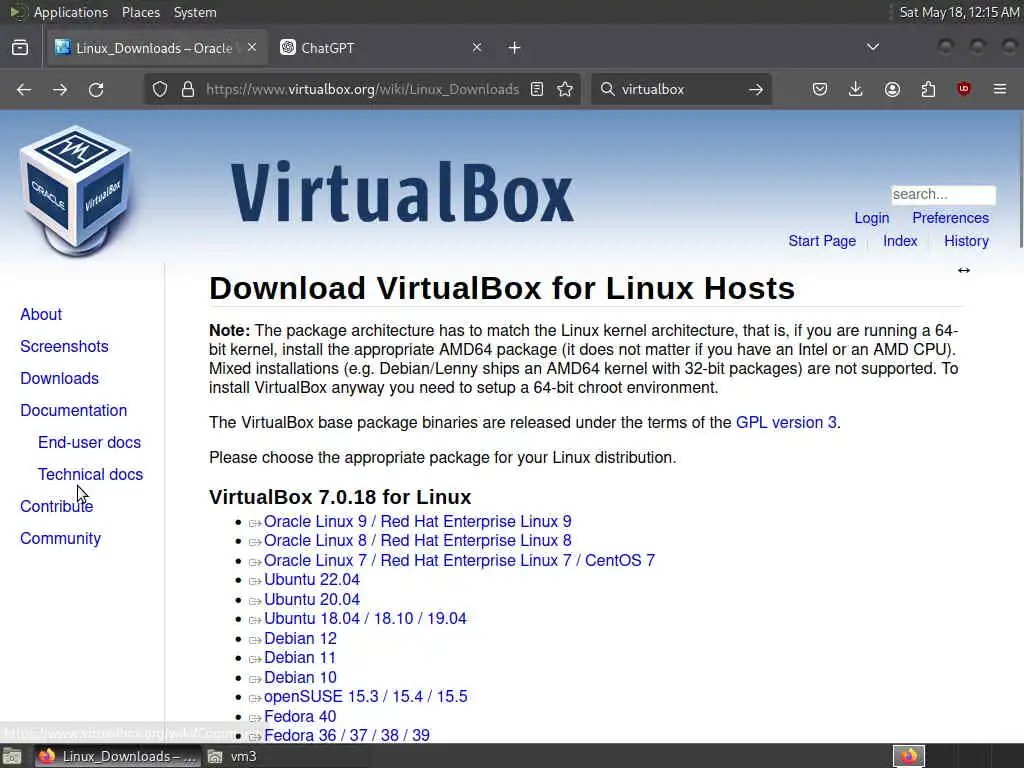Open the Preferences link

(x=950, y=218)
